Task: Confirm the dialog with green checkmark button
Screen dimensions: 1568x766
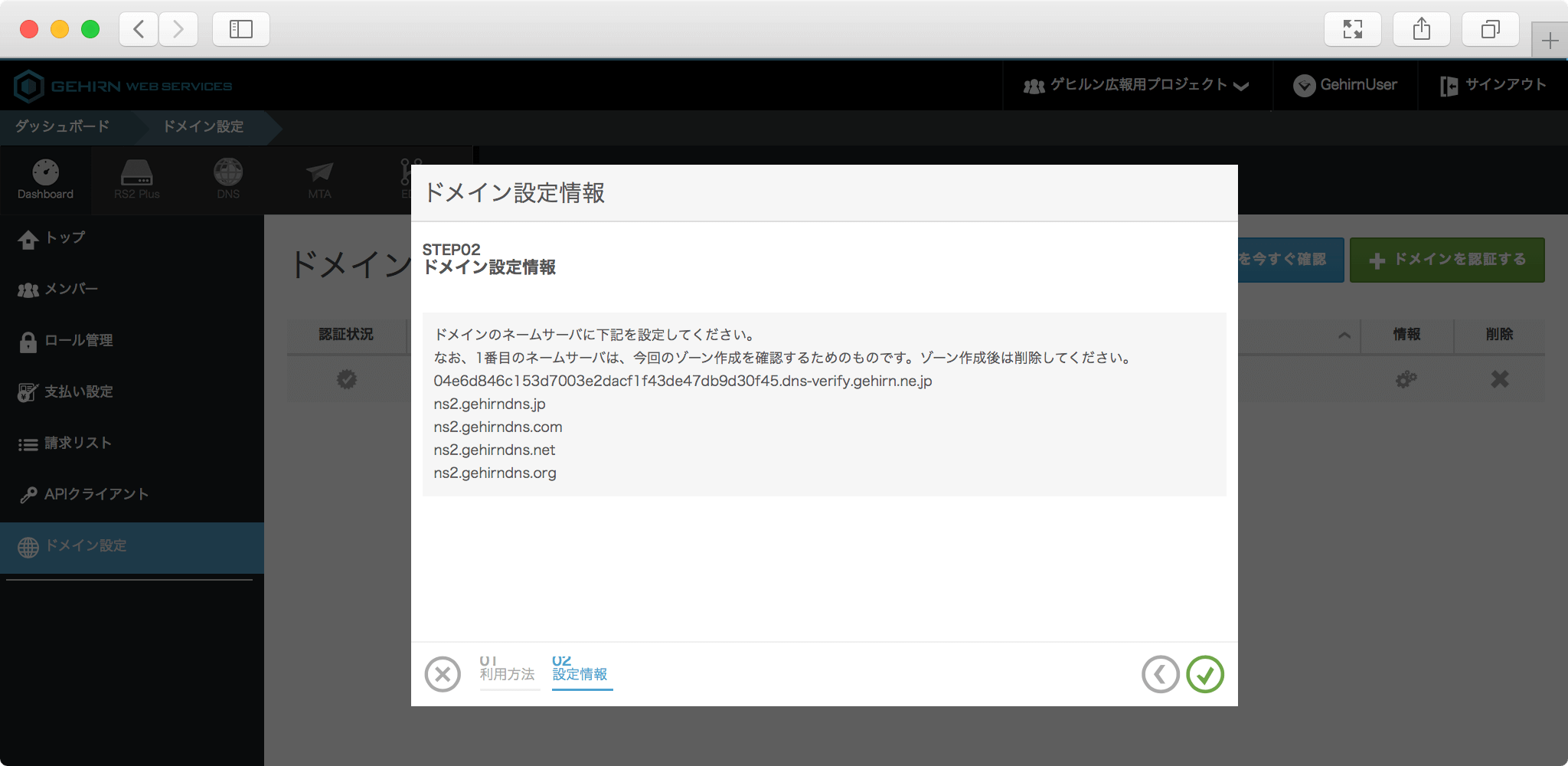Action: coord(1205,675)
